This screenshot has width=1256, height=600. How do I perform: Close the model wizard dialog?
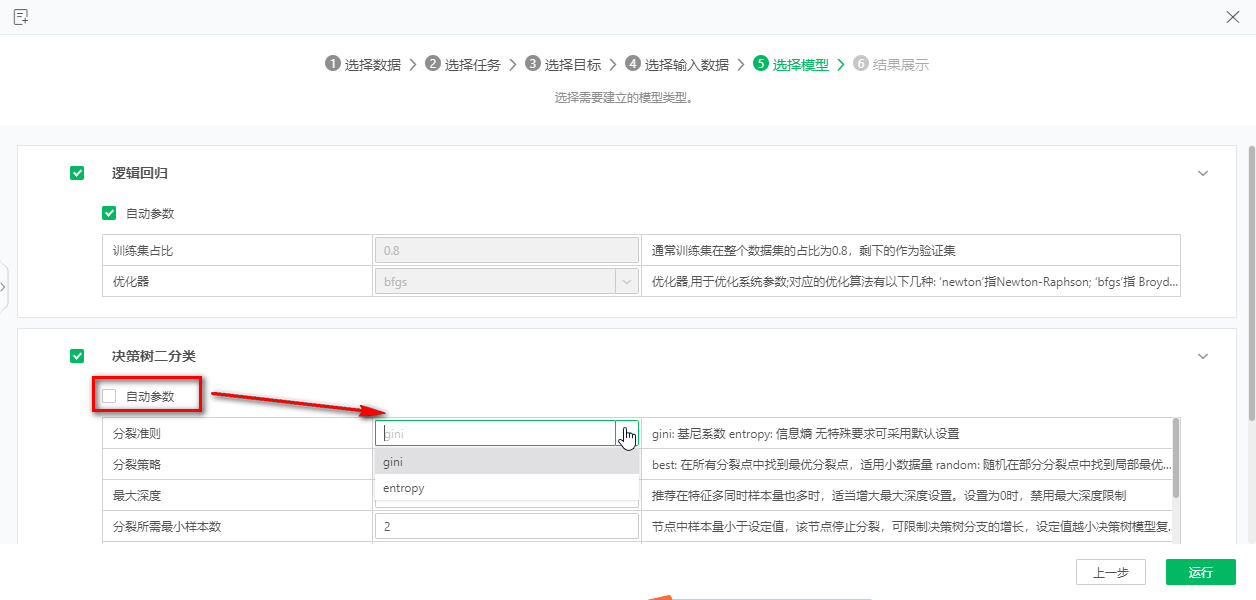pyautogui.click(x=1233, y=17)
